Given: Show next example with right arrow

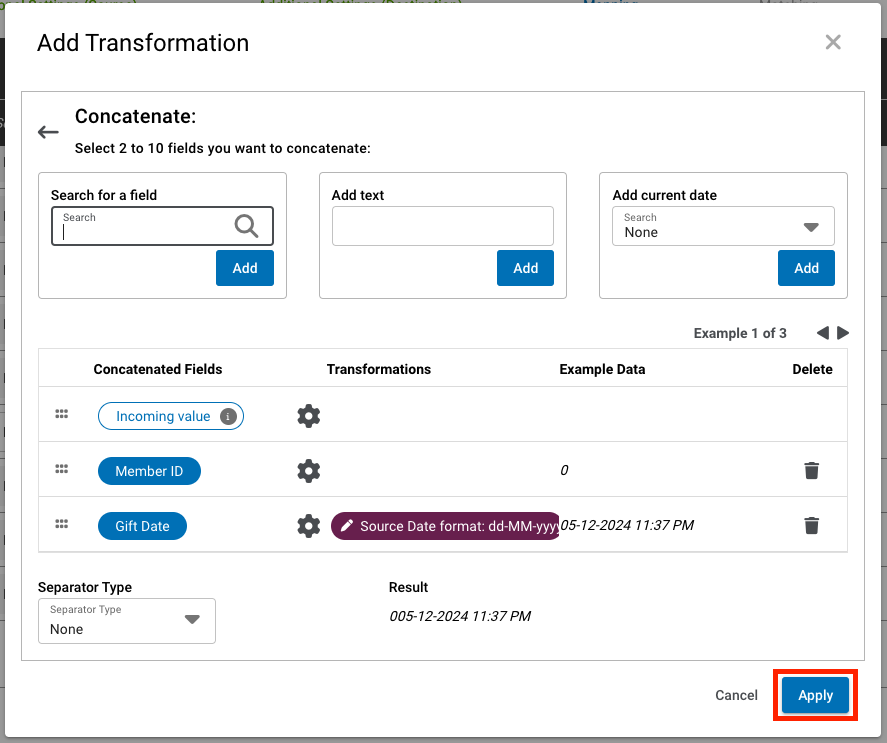Looking at the screenshot, I should point(843,333).
